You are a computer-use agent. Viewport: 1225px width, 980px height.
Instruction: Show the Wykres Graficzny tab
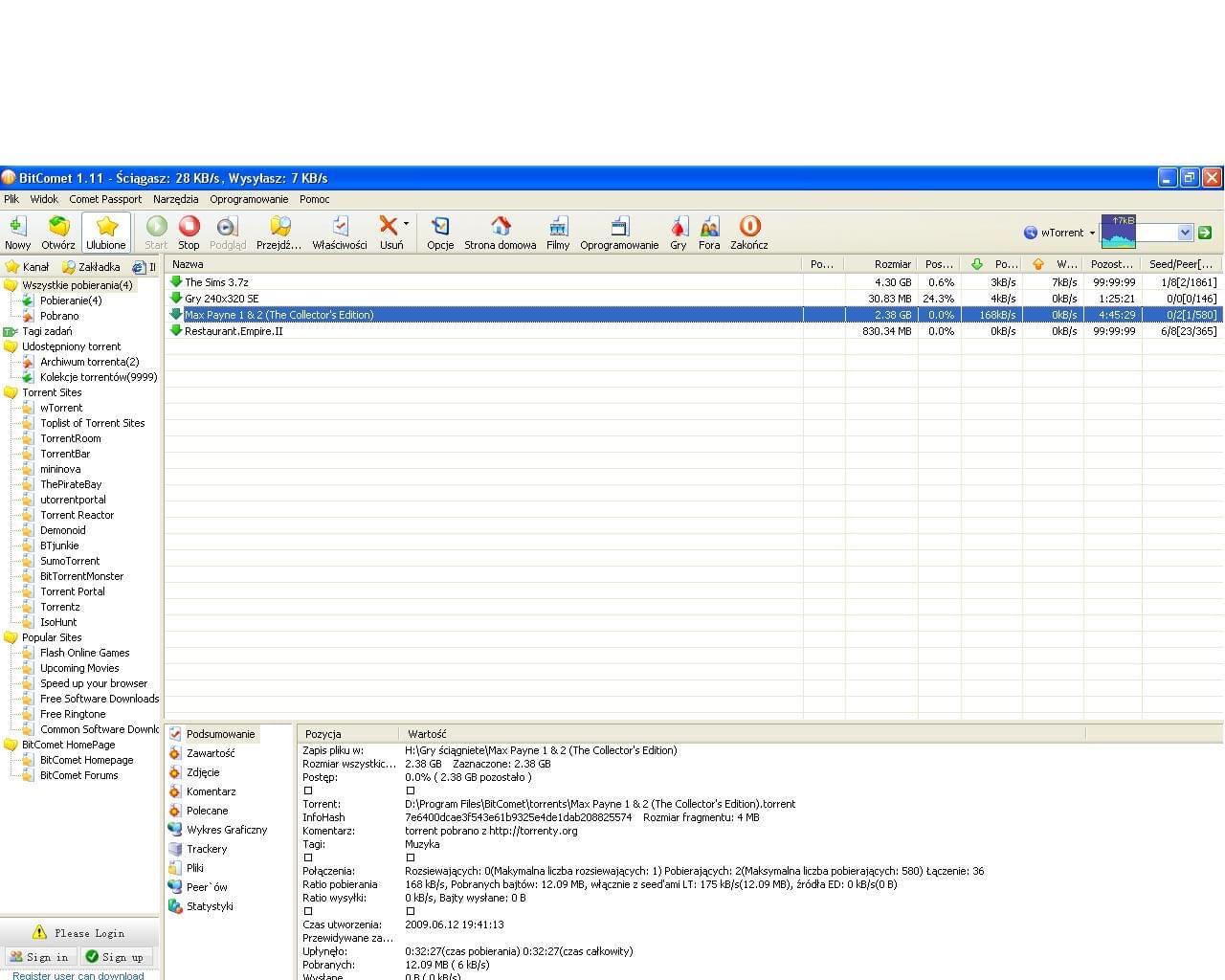point(227,830)
